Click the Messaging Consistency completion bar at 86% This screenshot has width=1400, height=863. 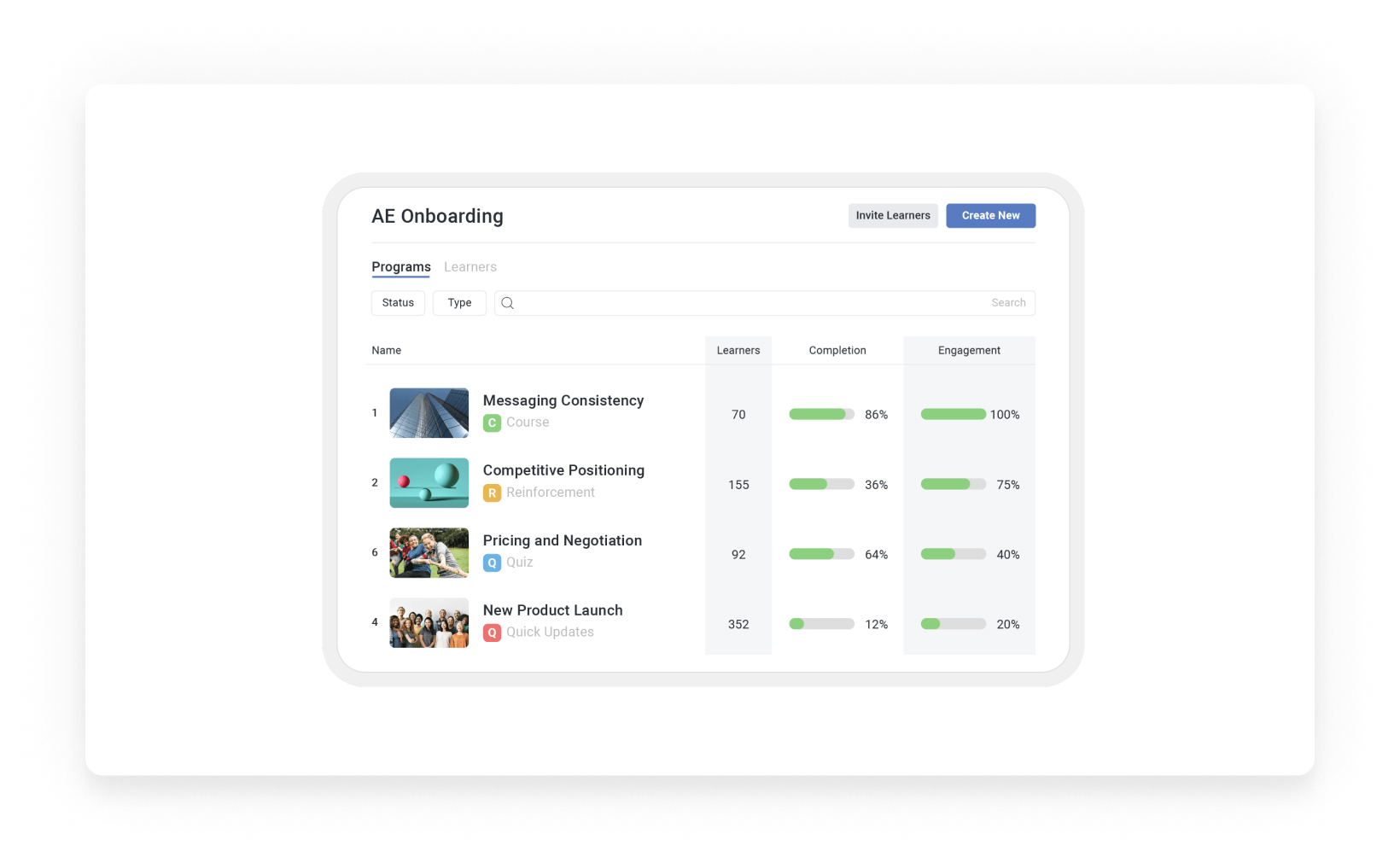821,414
